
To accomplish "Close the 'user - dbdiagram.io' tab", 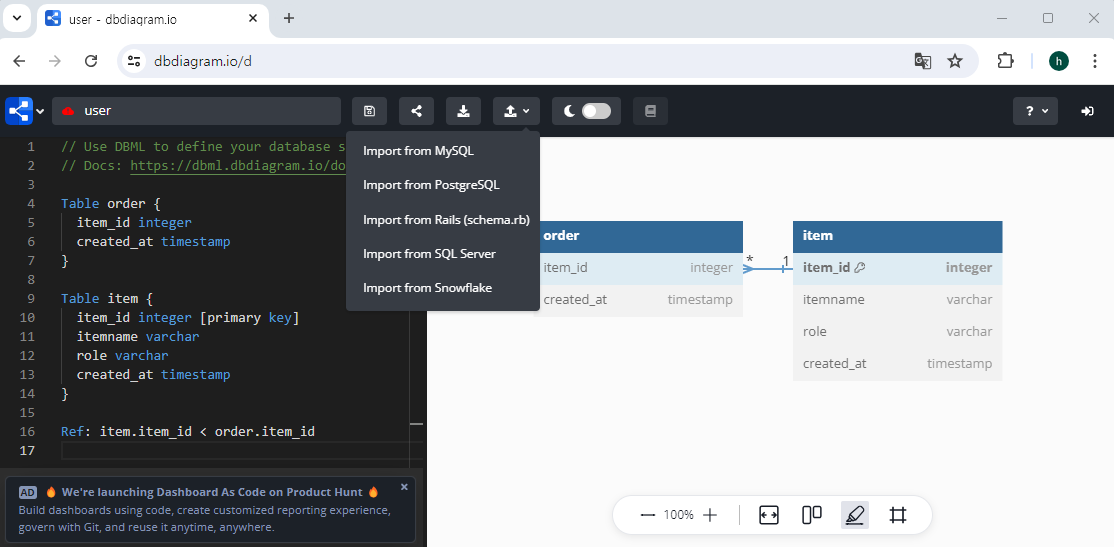I will 253,19.
